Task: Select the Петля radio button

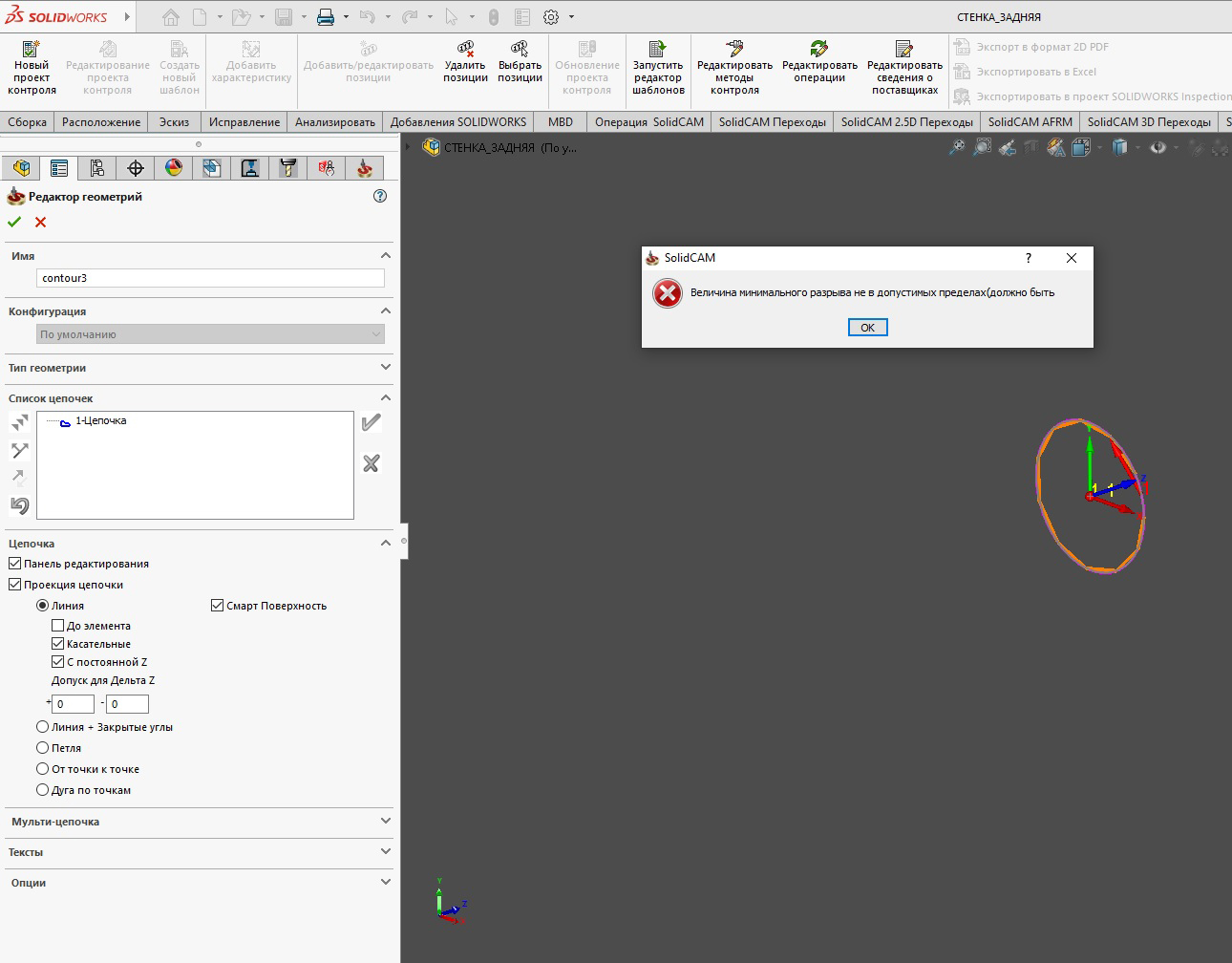Action: point(42,748)
